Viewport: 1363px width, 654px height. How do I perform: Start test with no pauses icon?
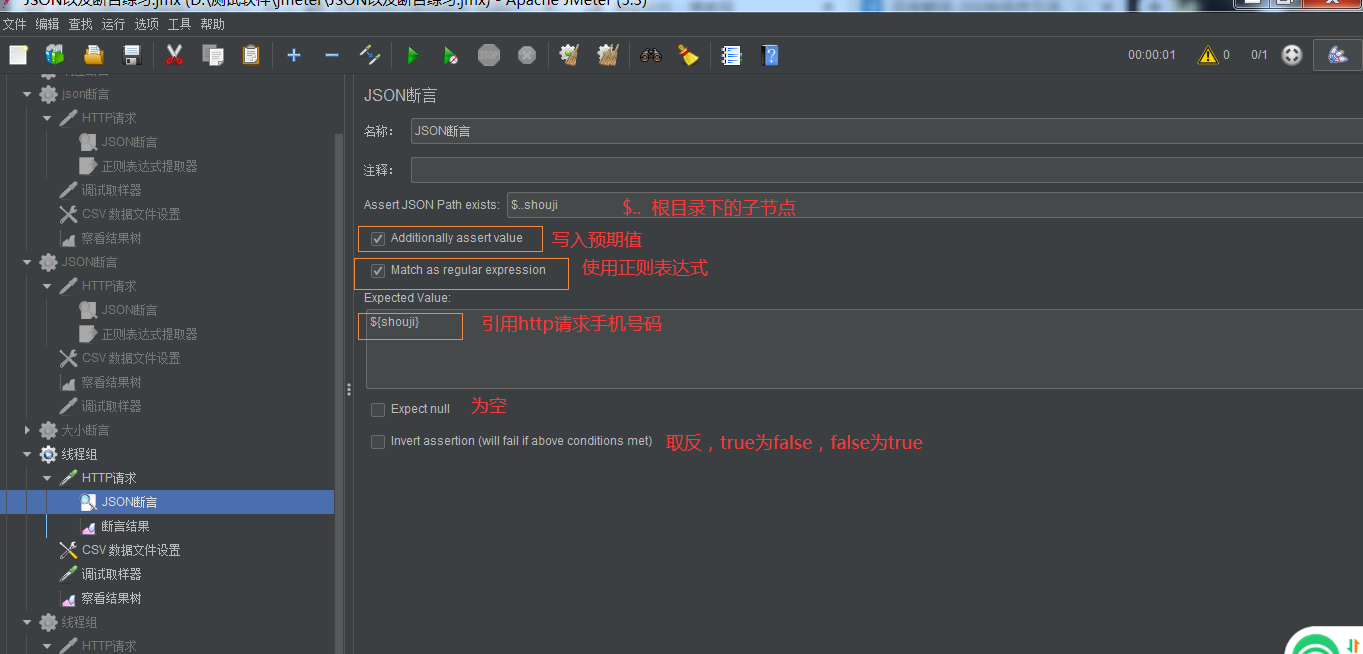(451, 55)
